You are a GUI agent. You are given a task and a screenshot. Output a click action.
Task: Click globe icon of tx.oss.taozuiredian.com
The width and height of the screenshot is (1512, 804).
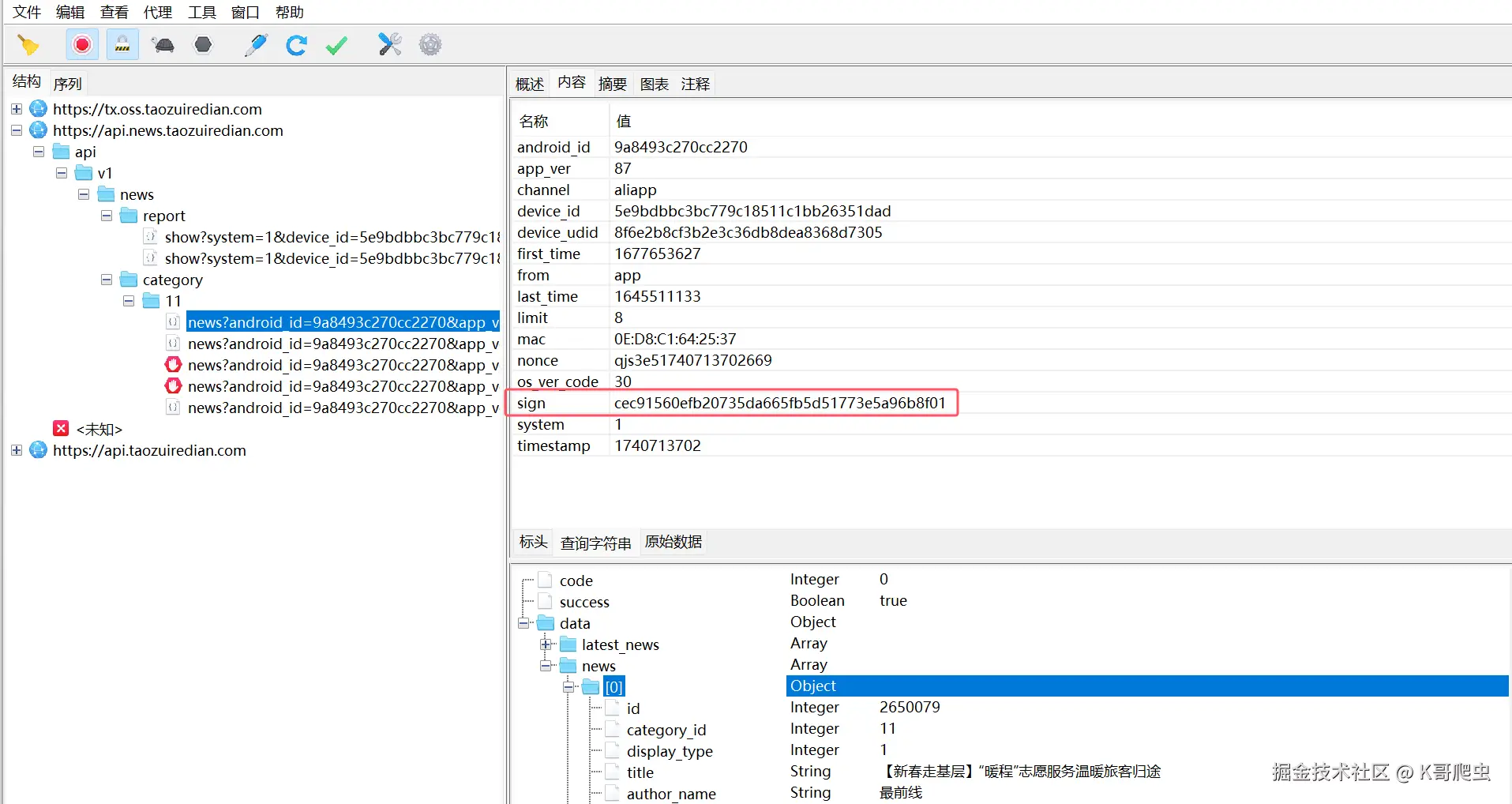click(x=38, y=108)
